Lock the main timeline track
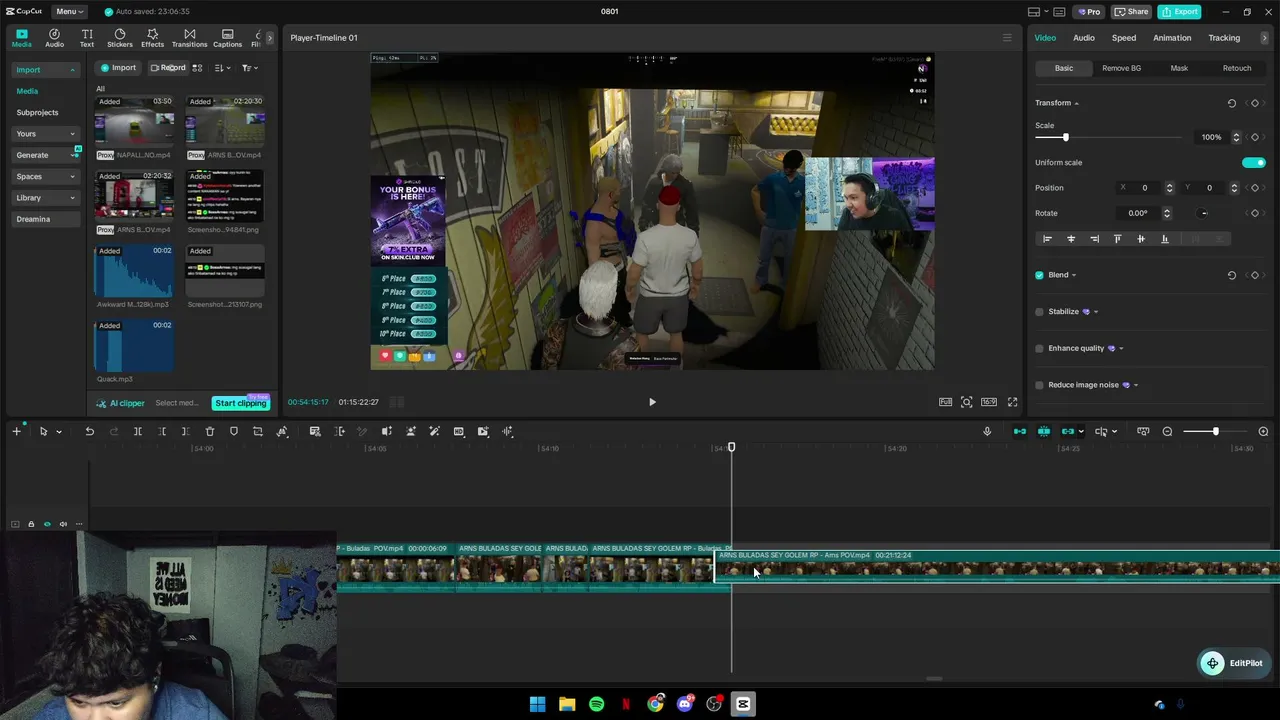Viewport: 1280px width, 720px height. coord(31,524)
